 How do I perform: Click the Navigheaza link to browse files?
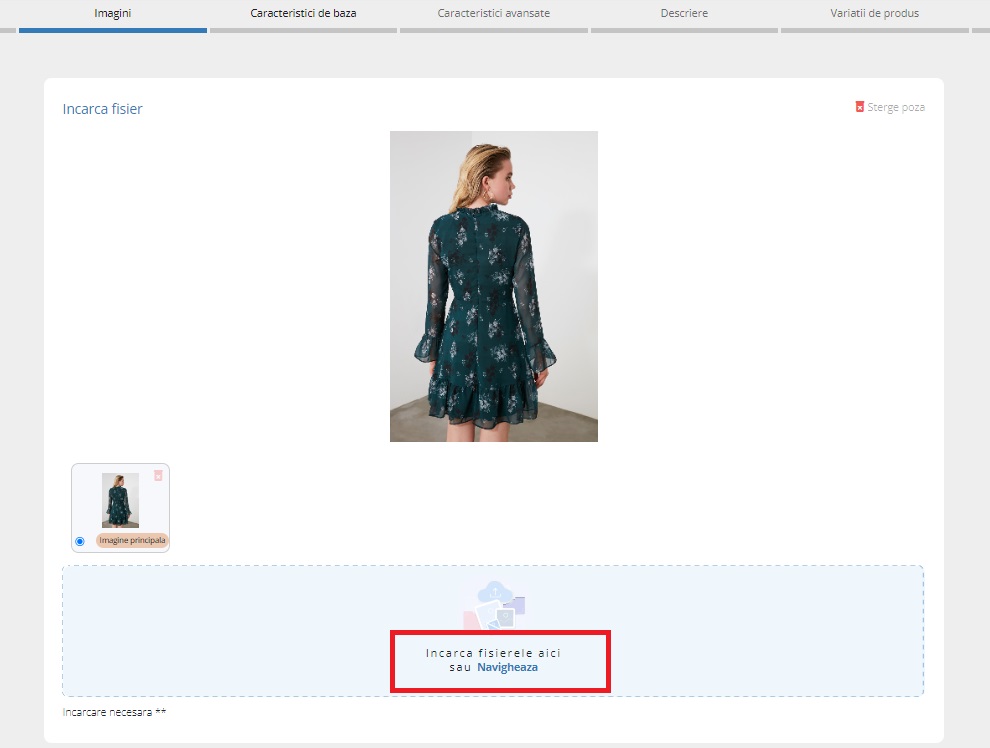(507, 667)
